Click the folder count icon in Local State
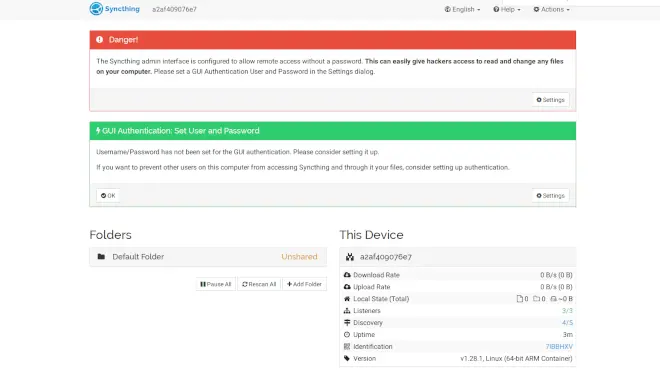 click(536, 299)
